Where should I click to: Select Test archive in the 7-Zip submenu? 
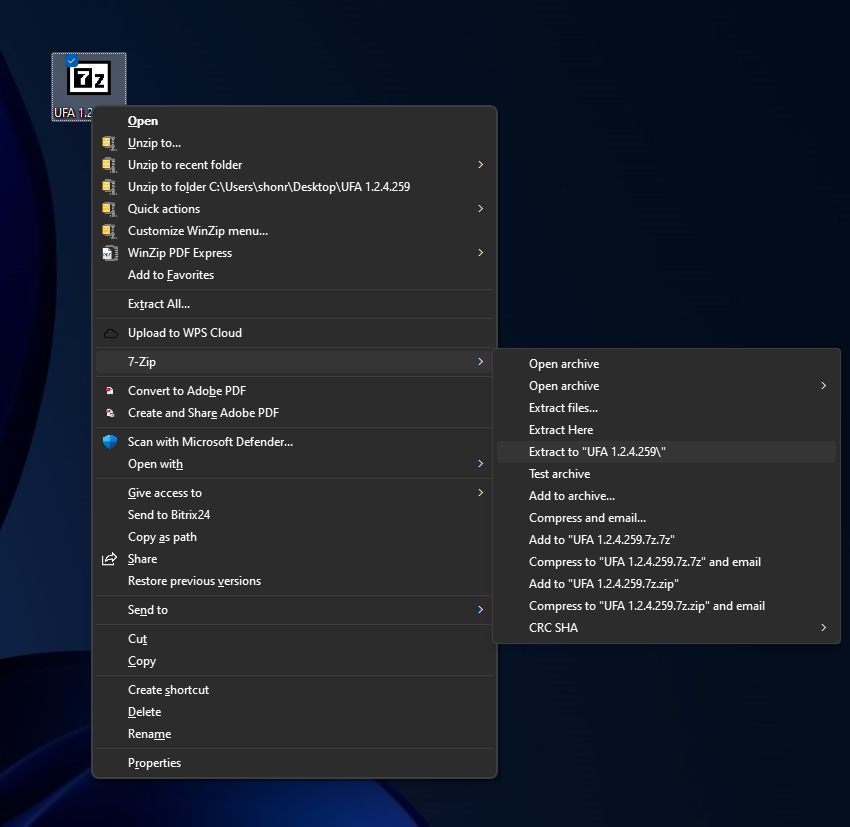click(x=559, y=474)
